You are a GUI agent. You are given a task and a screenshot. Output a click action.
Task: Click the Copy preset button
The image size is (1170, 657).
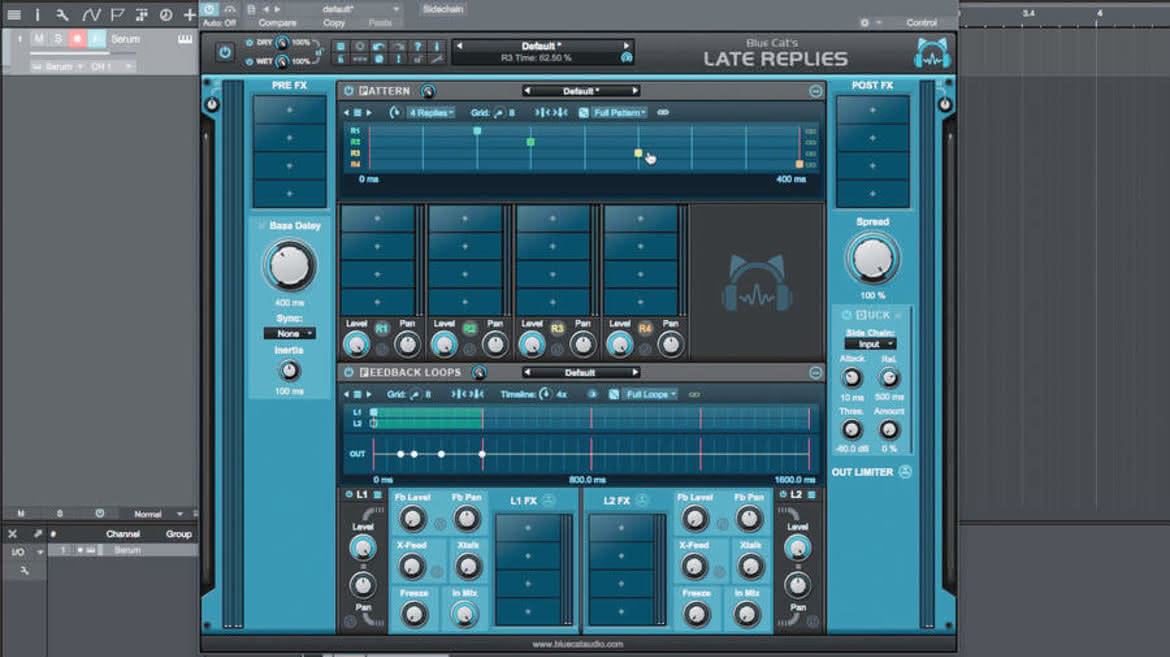334,23
